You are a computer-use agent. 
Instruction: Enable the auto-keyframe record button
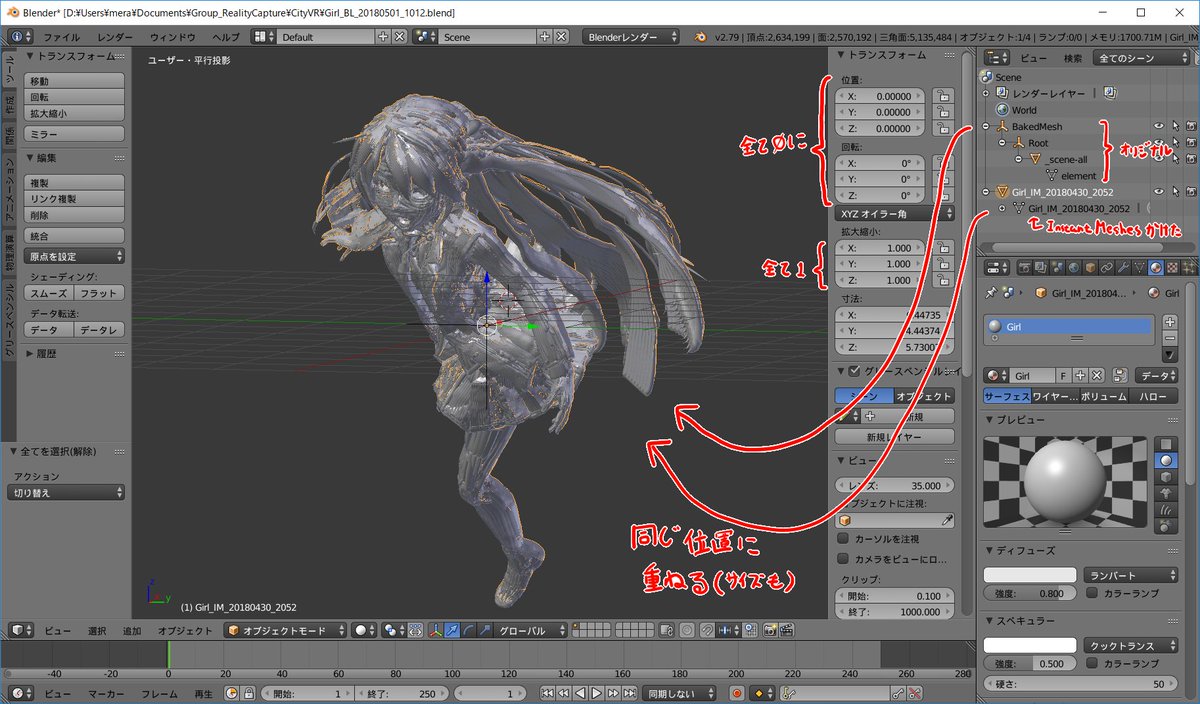tap(736, 693)
